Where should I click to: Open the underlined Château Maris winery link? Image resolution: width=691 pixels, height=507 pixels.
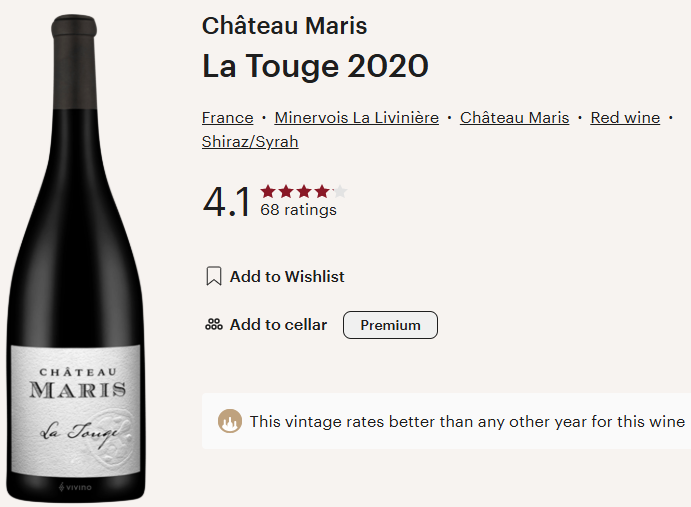click(x=514, y=118)
